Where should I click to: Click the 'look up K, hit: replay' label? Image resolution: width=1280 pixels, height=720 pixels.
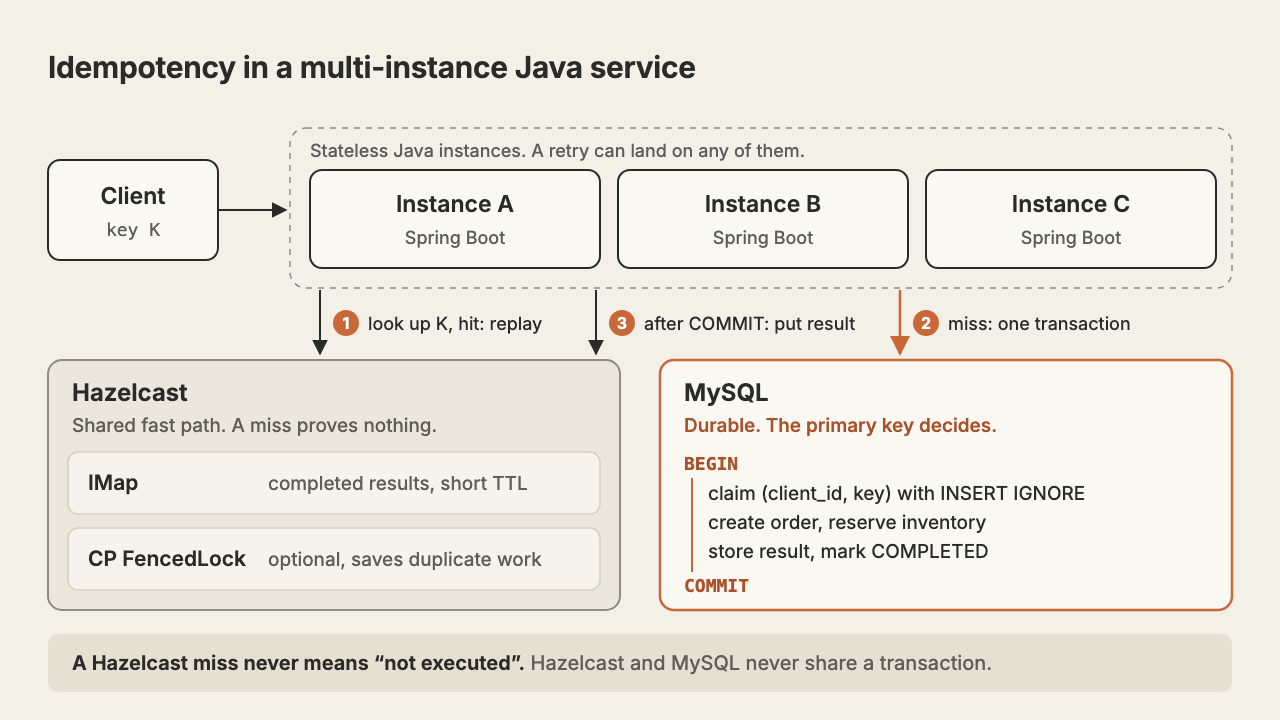pyautogui.click(x=455, y=324)
